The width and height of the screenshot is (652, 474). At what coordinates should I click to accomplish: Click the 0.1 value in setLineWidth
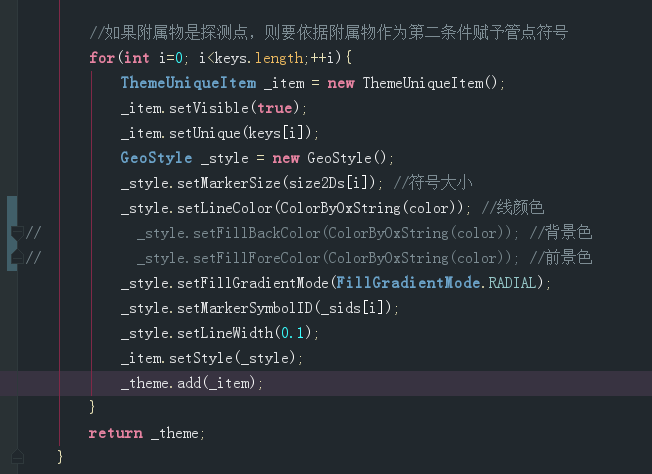293,333
